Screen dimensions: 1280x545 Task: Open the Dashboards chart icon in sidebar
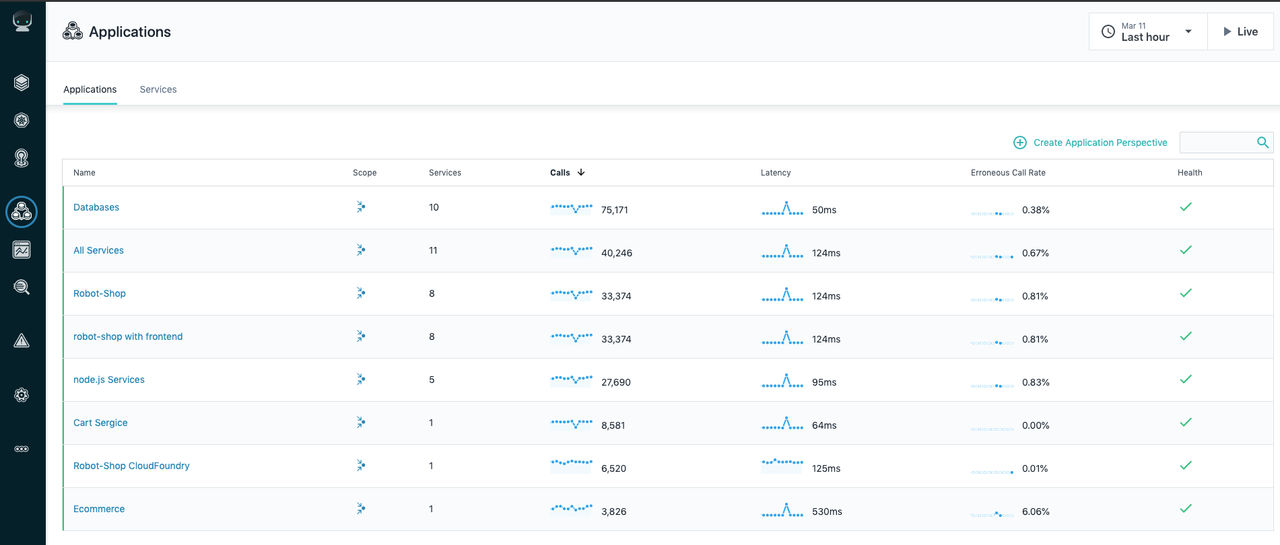click(22, 250)
